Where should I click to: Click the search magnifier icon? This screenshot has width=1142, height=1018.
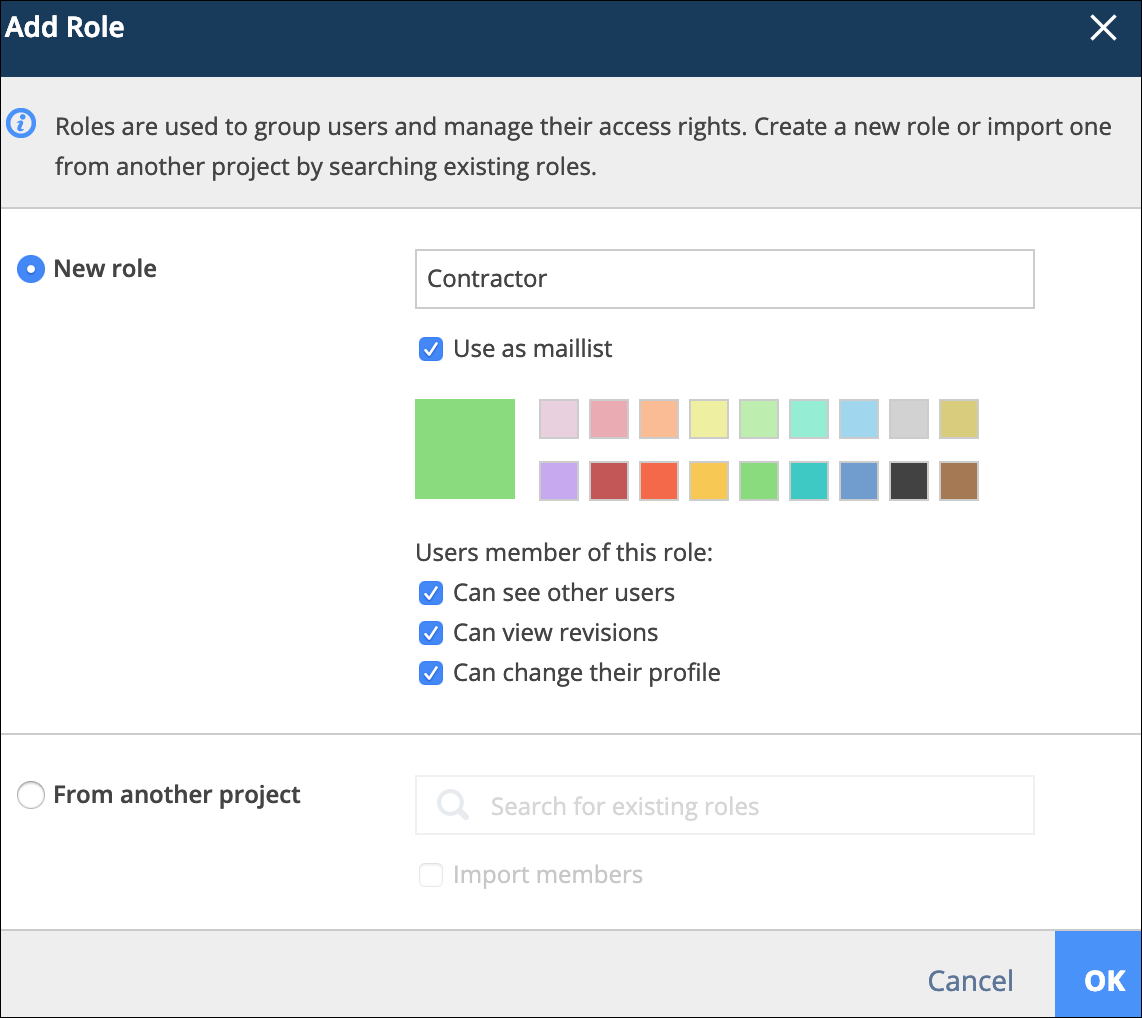(452, 805)
